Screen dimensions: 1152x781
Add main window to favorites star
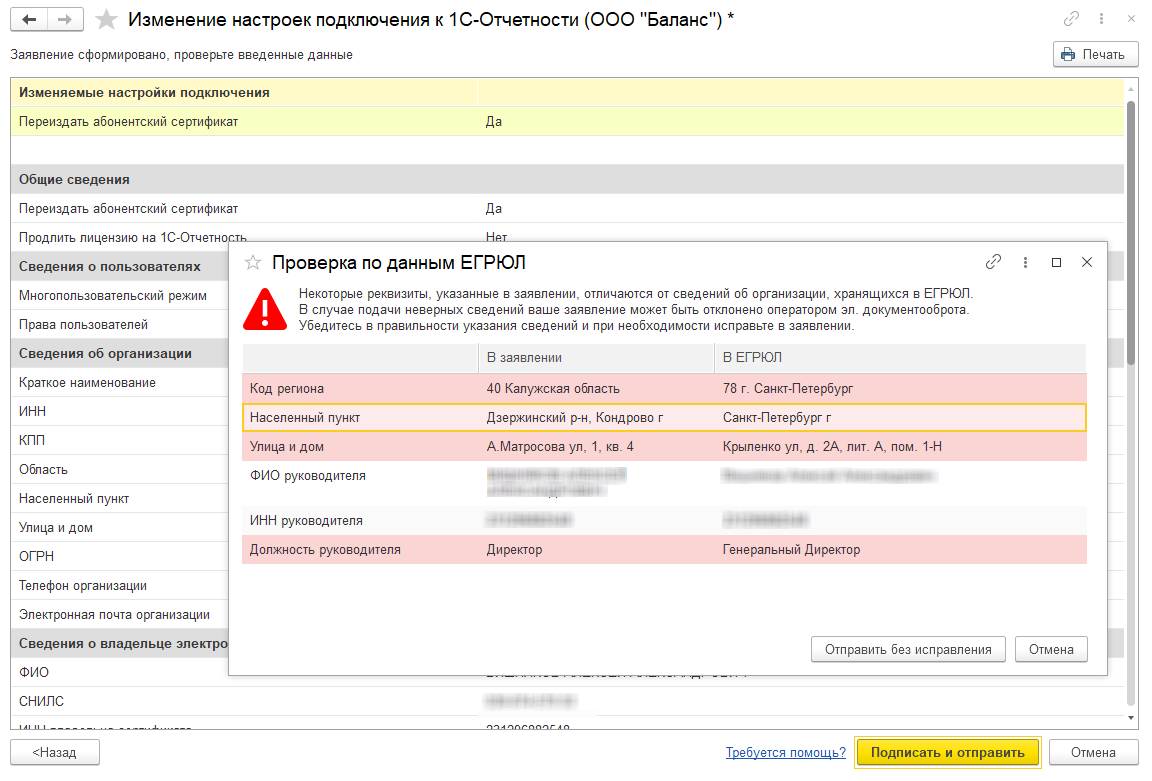[103, 20]
